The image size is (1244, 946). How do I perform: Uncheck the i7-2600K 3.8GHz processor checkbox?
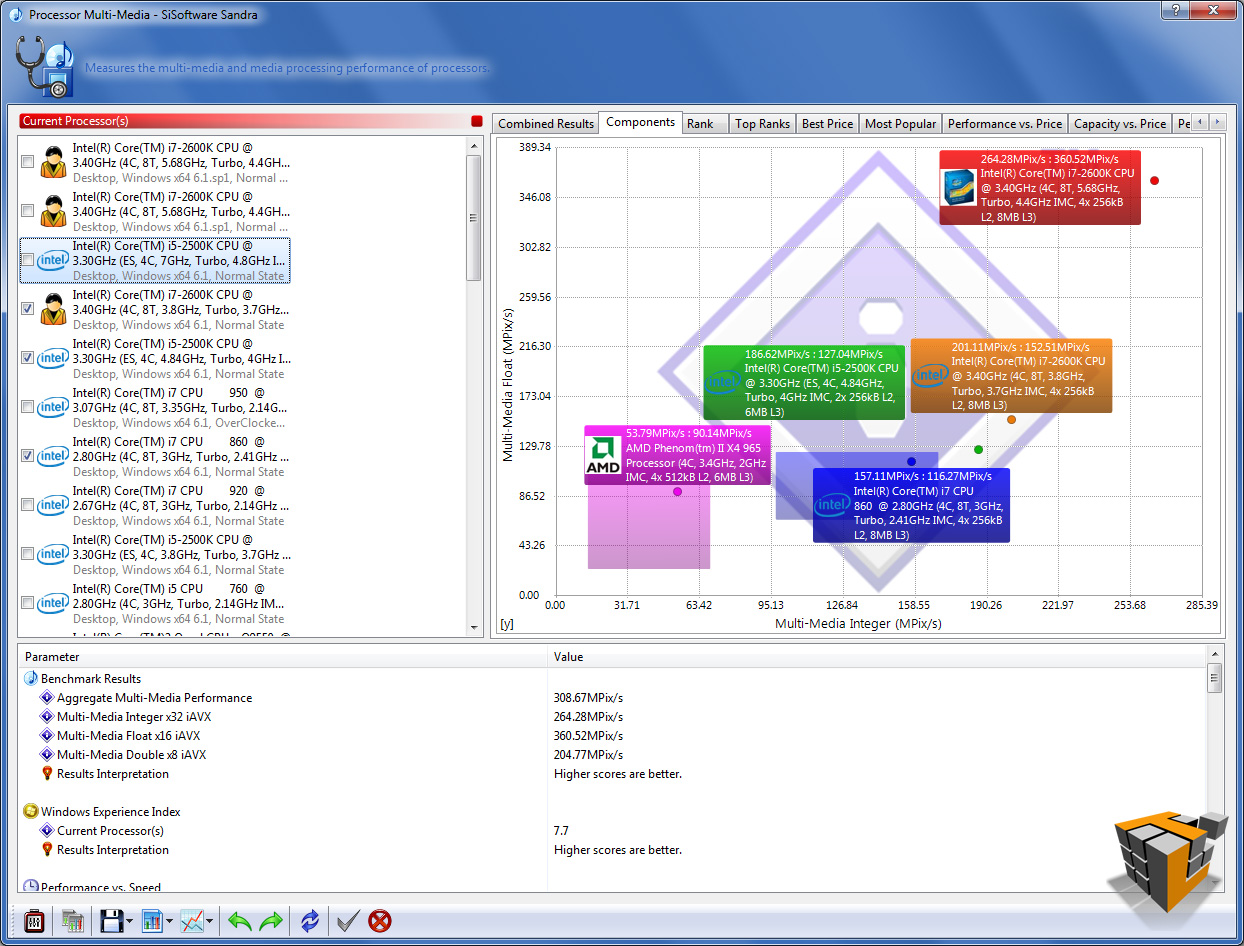[27, 309]
